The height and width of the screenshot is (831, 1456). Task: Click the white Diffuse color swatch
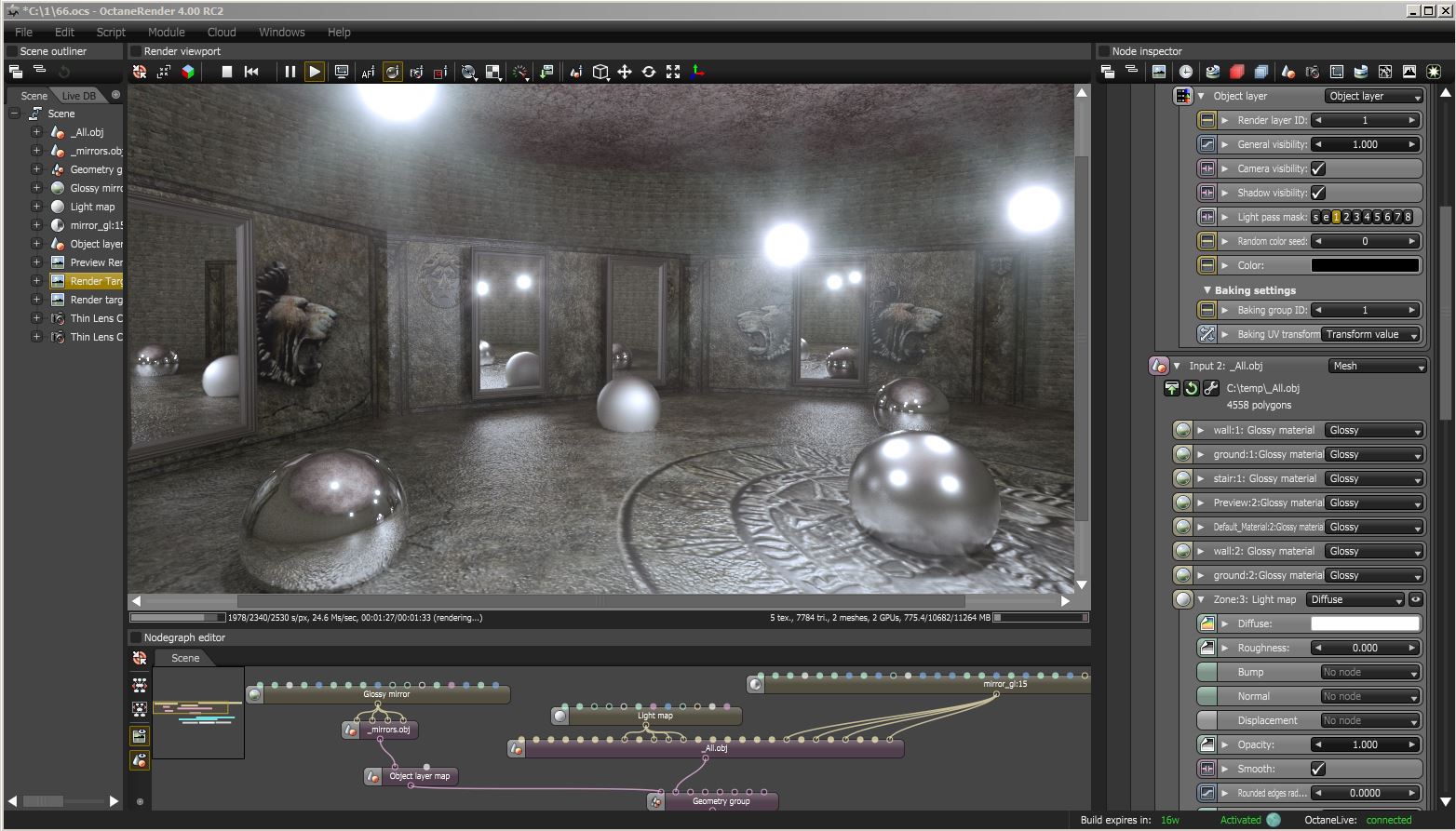[x=1365, y=623]
